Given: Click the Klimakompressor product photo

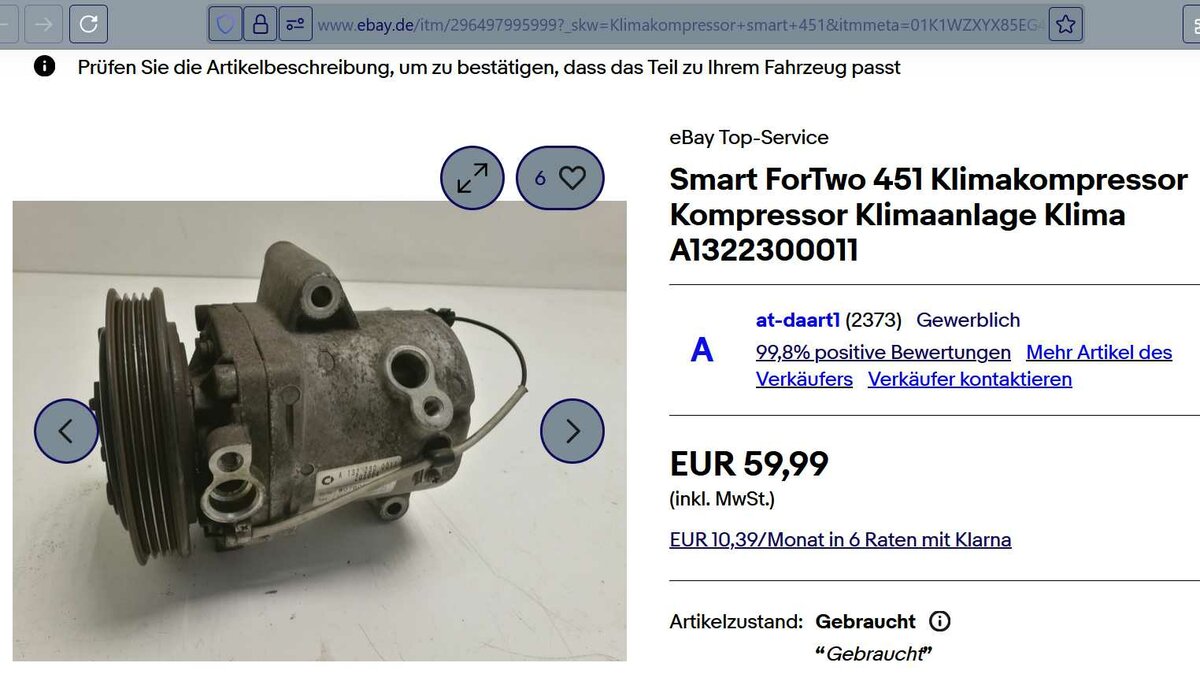Looking at the screenshot, I should [x=320, y=431].
